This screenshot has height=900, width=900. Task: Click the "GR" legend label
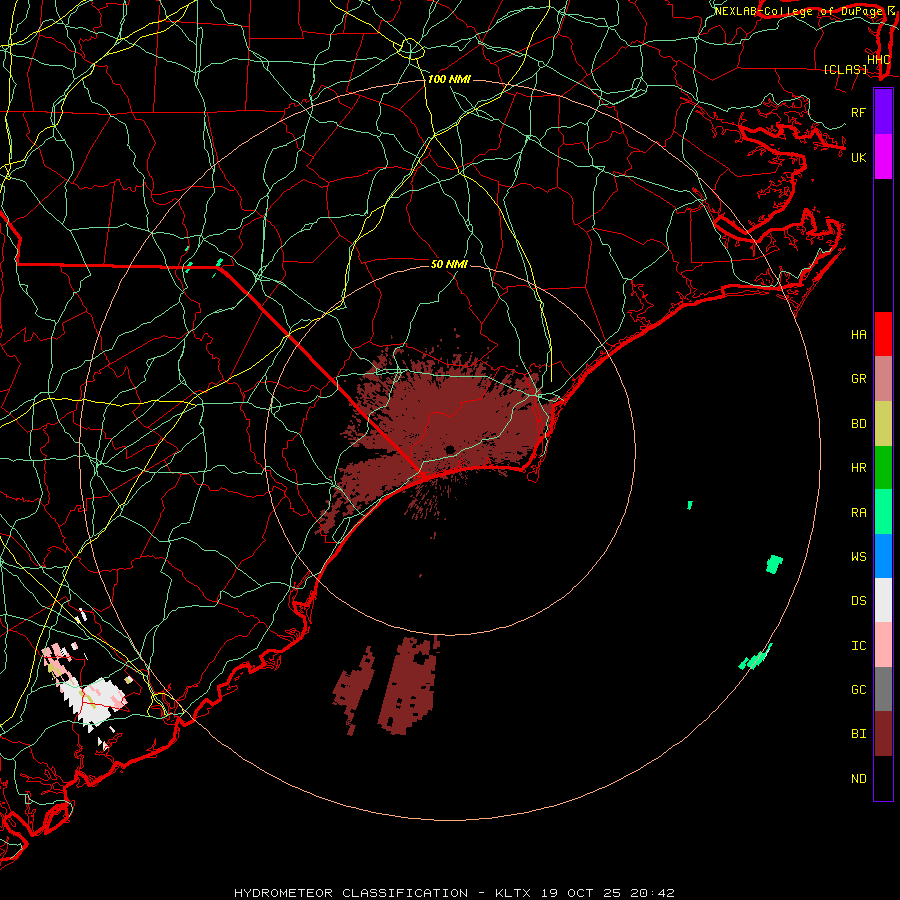[x=858, y=379]
